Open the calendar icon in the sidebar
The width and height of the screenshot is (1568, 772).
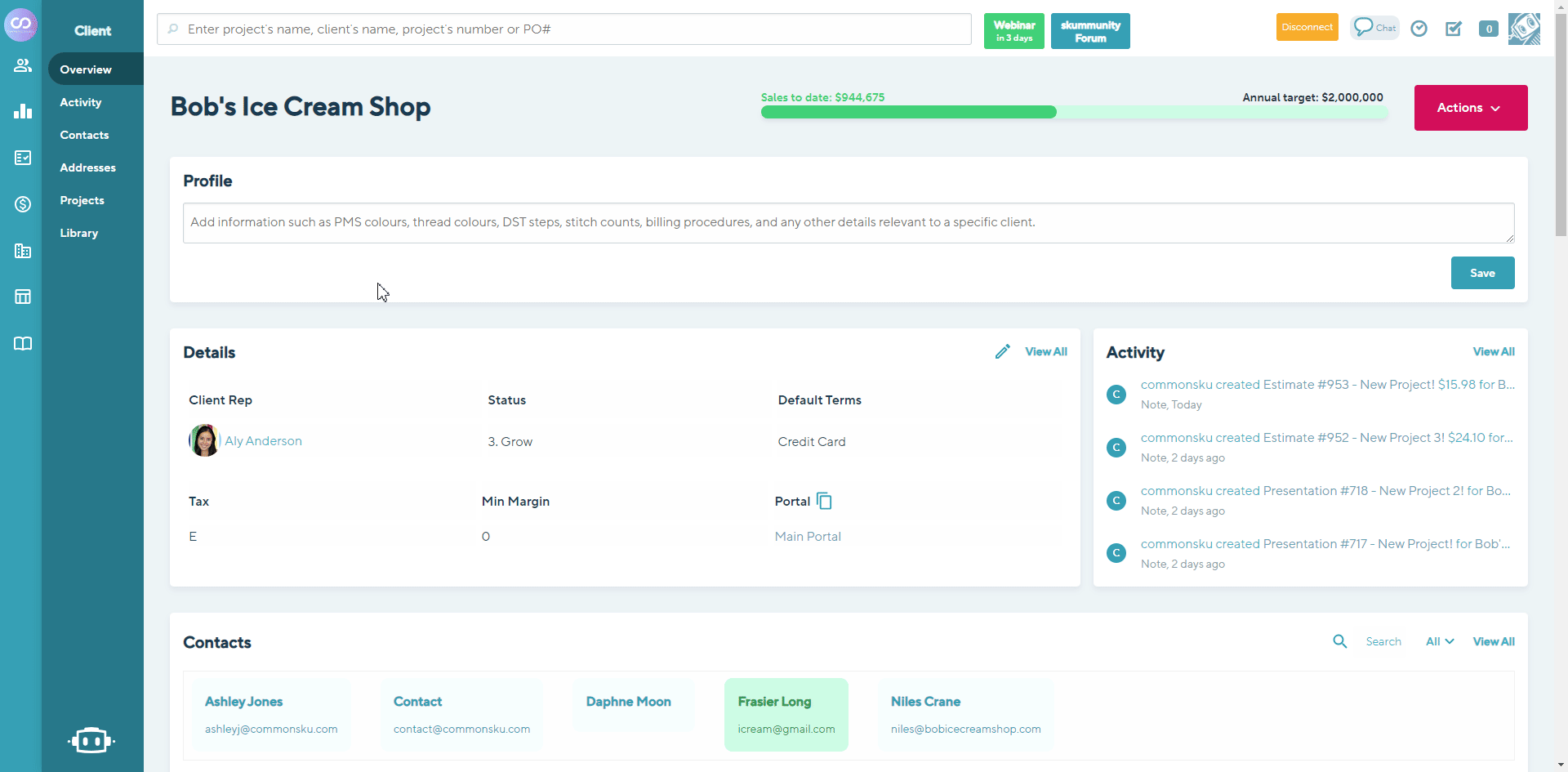pos(22,297)
